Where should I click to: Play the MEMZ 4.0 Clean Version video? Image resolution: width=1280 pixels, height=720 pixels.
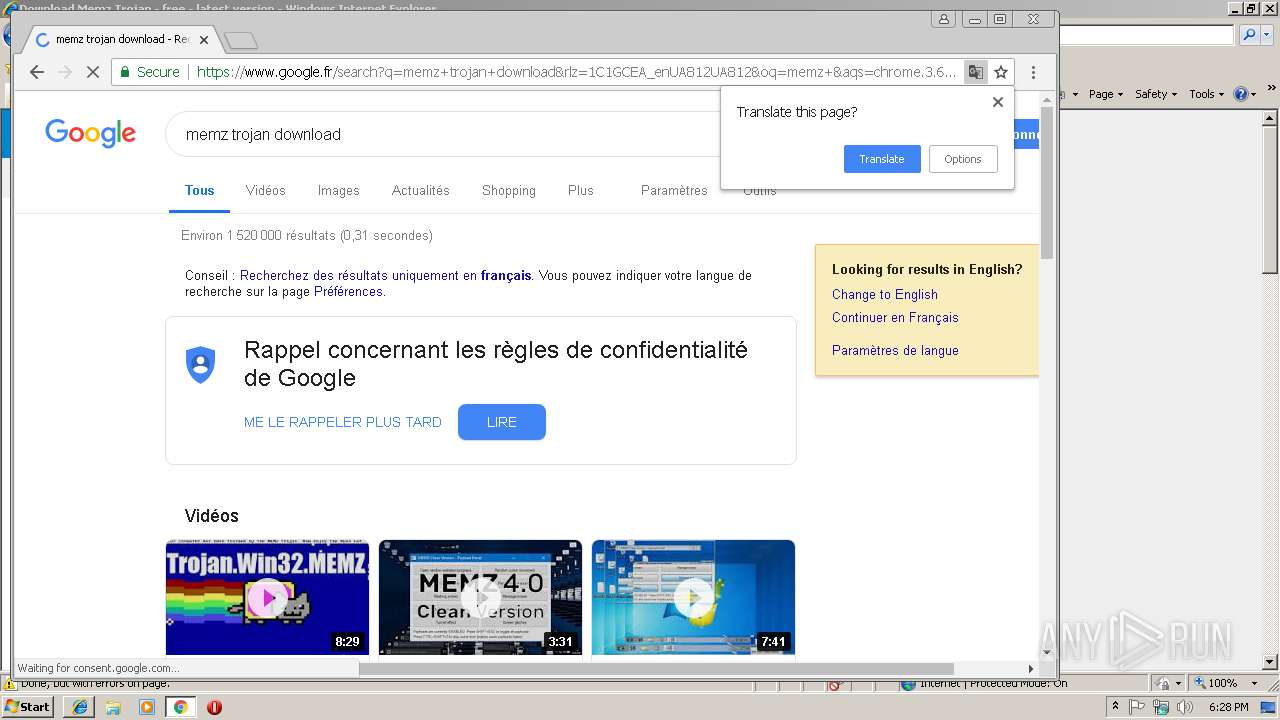click(x=480, y=597)
